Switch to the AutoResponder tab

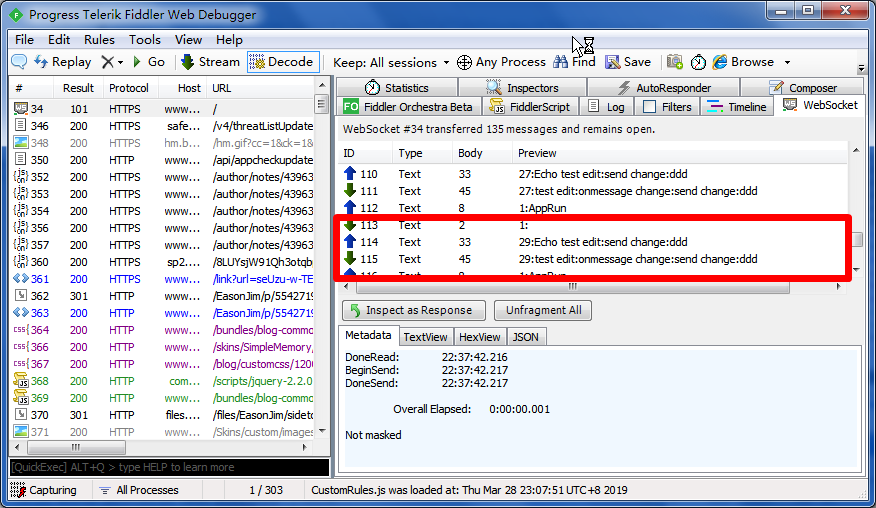[664, 88]
